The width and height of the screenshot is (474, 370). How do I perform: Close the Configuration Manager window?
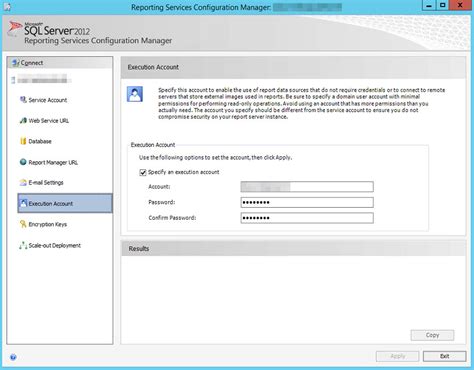[x=460, y=5]
